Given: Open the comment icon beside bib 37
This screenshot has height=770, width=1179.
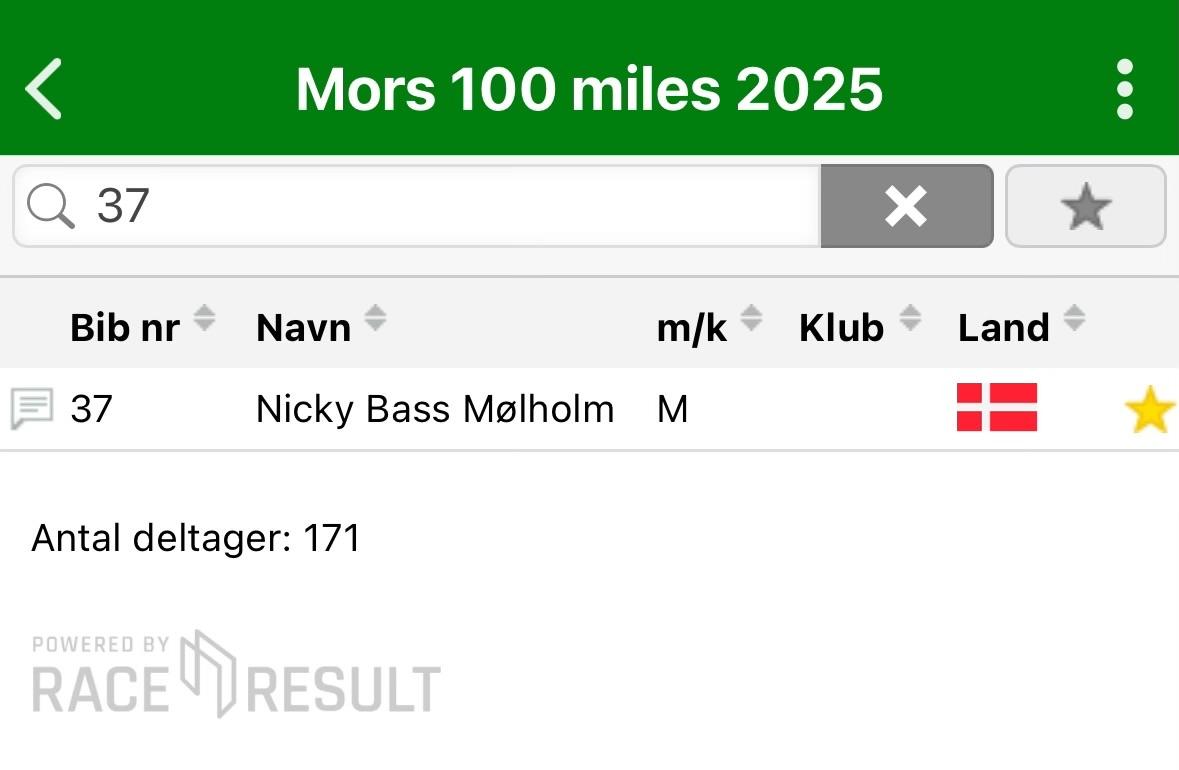Looking at the screenshot, I should pyautogui.click(x=32, y=409).
